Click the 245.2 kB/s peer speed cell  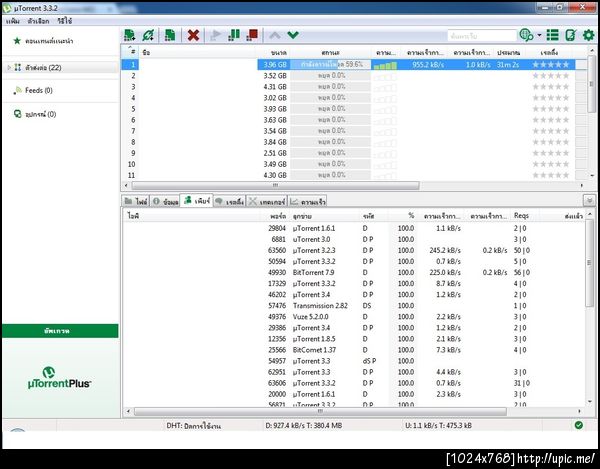point(445,251)
